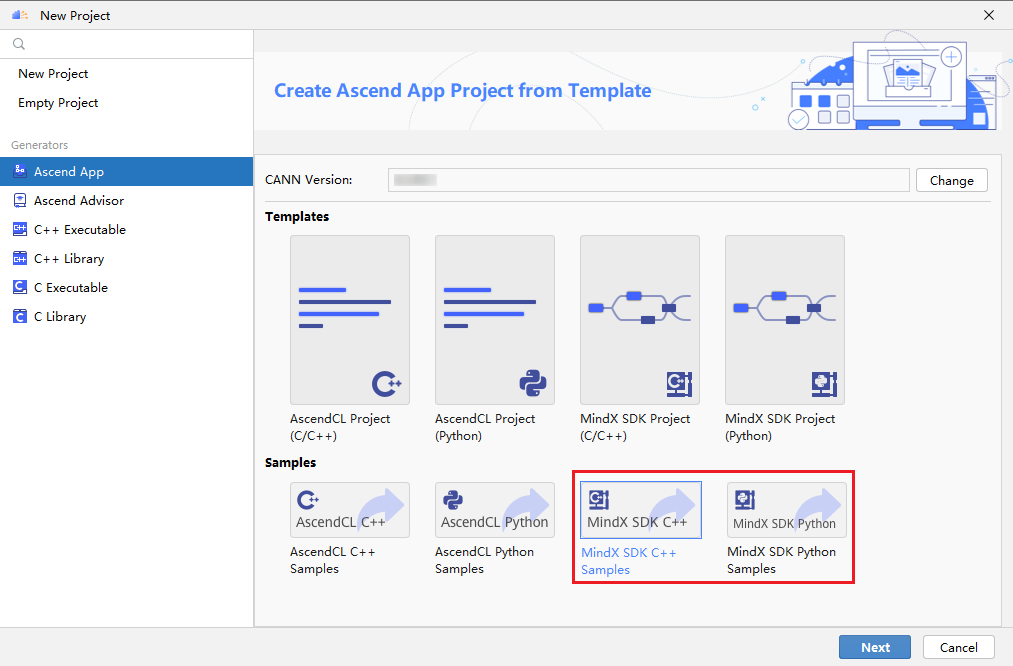The image size is (1013, 666).
Task: Click the Ascend App generator icon
Action: 20,171
